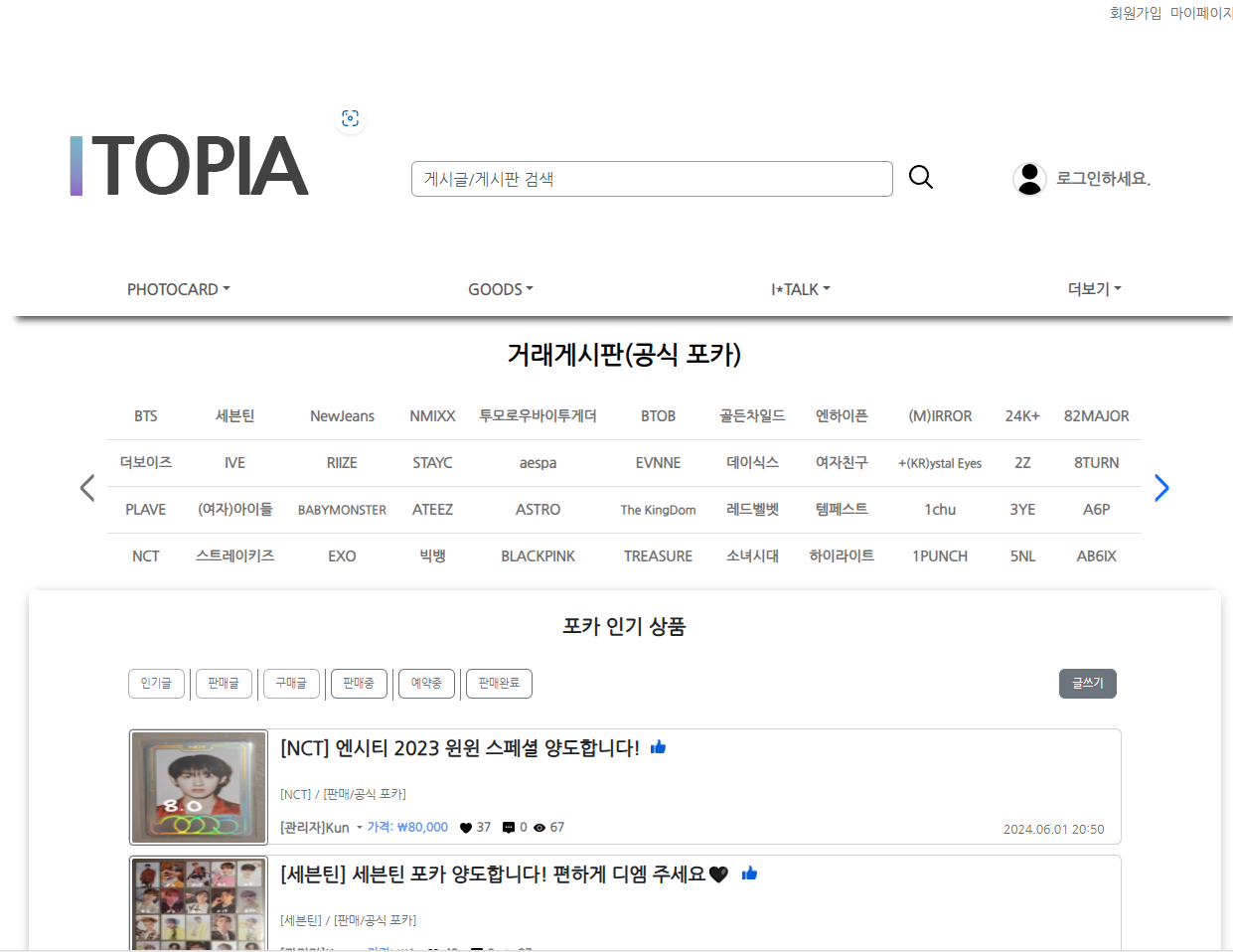Select 데이식스 in artist list
Screen dimensions: 1233x952
(x=752, y=463)
